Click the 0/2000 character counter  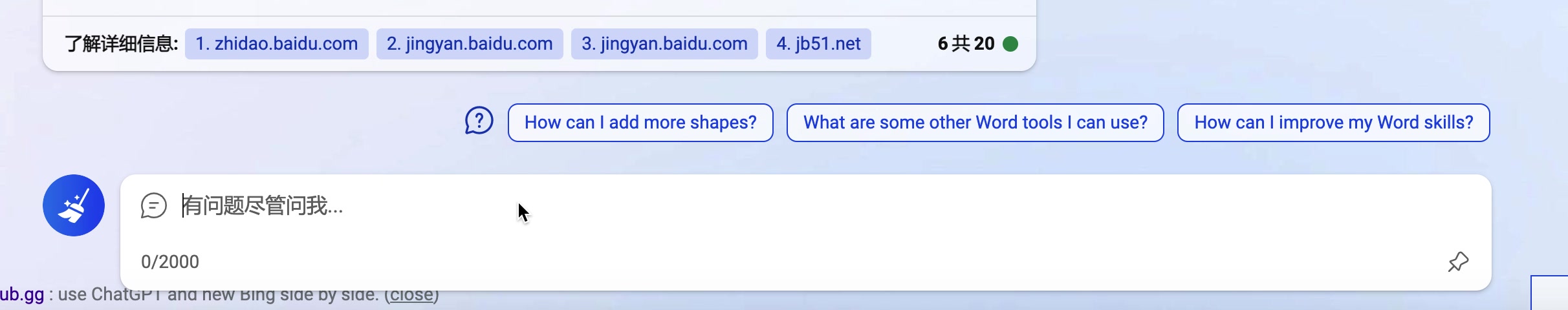click(x=170, y=262)
